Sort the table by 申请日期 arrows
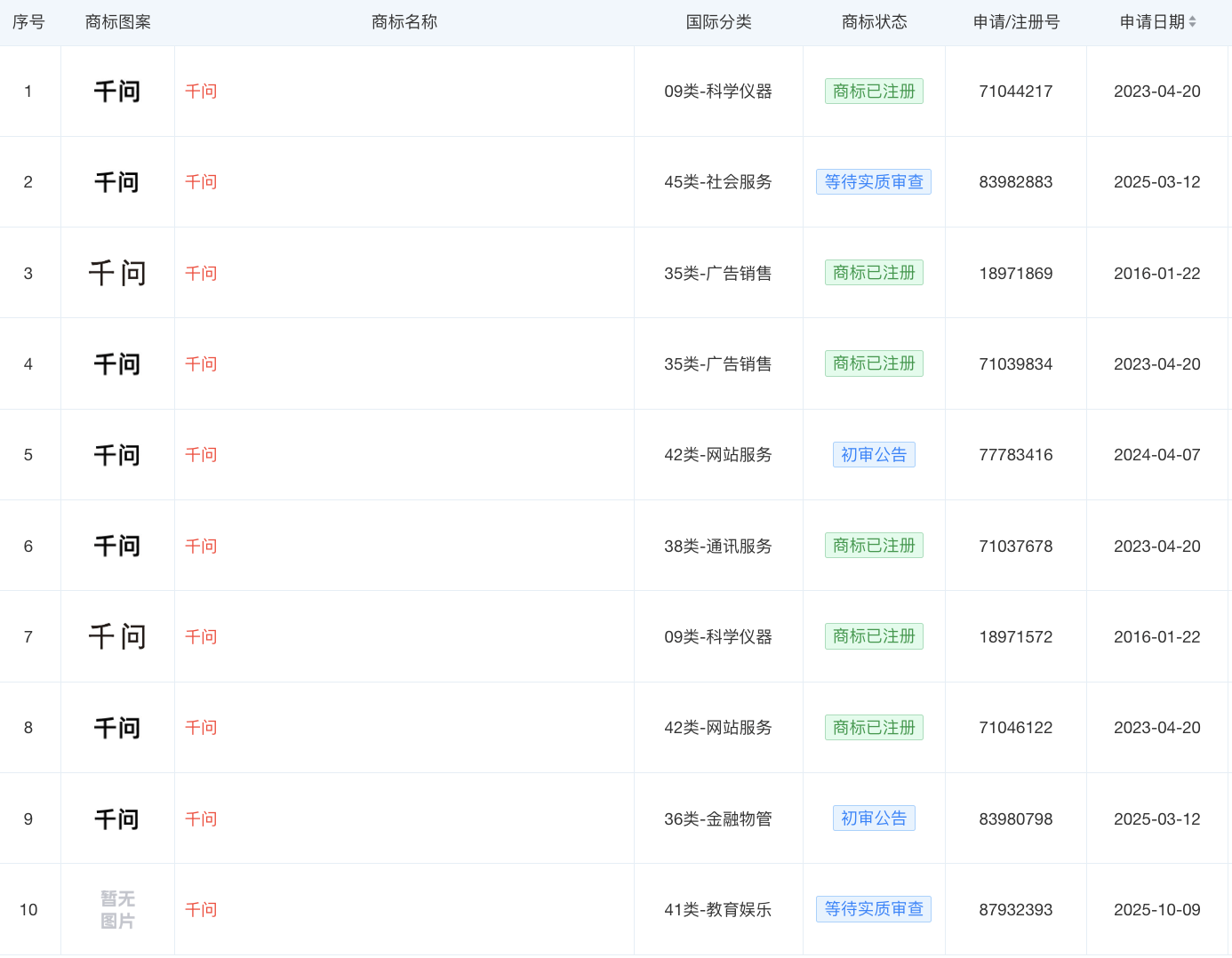The width and height of the screenshot is (1232, 958). pos(1192,22)
